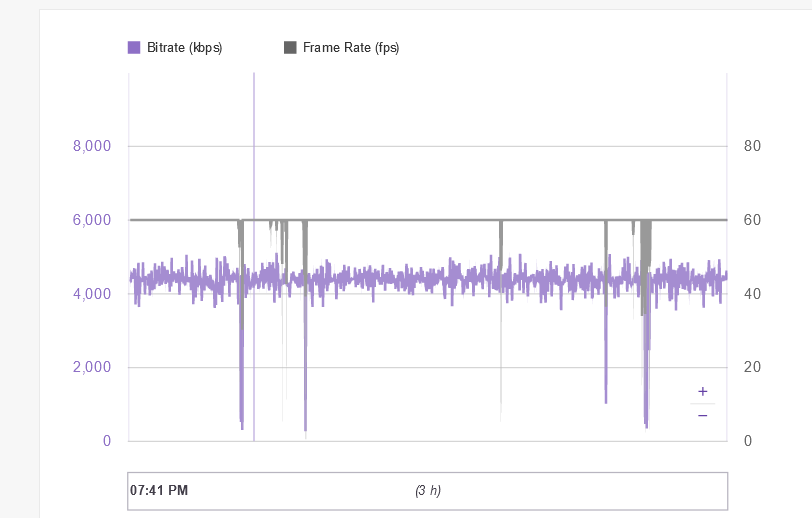
Task: Toggle the Bitrate (kbps) series label
Action: coord(184,47)
